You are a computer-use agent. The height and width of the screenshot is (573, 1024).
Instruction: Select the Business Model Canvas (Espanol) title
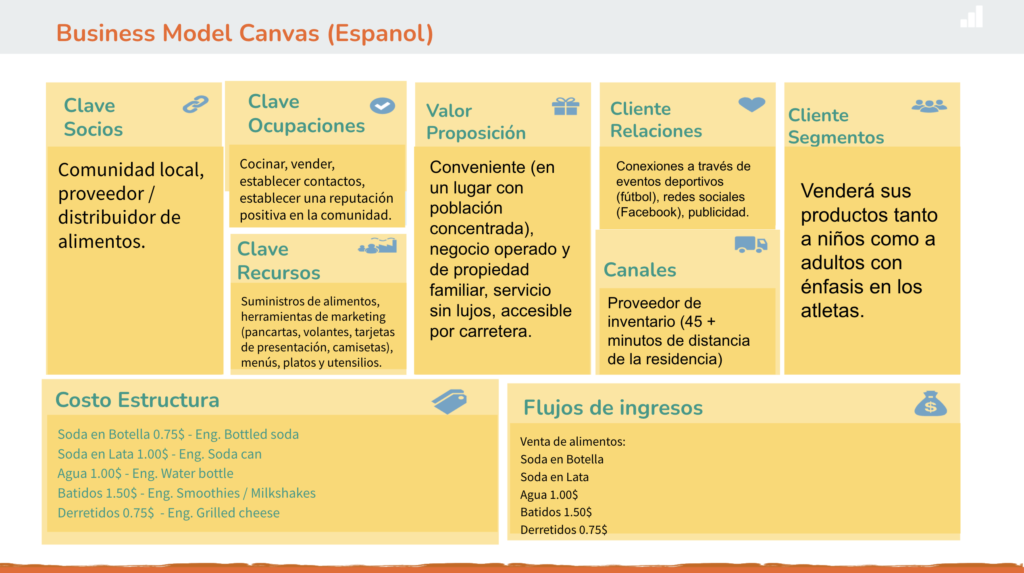tap(245, 33)
